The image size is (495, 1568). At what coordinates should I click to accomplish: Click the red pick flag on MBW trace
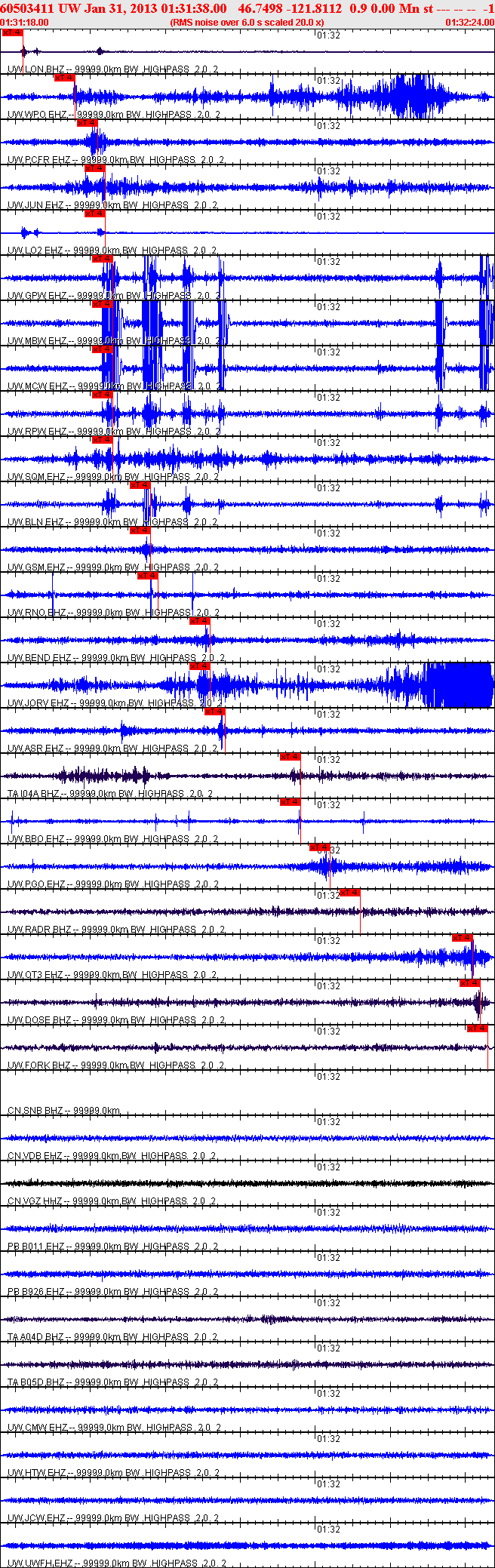[103, 304]
